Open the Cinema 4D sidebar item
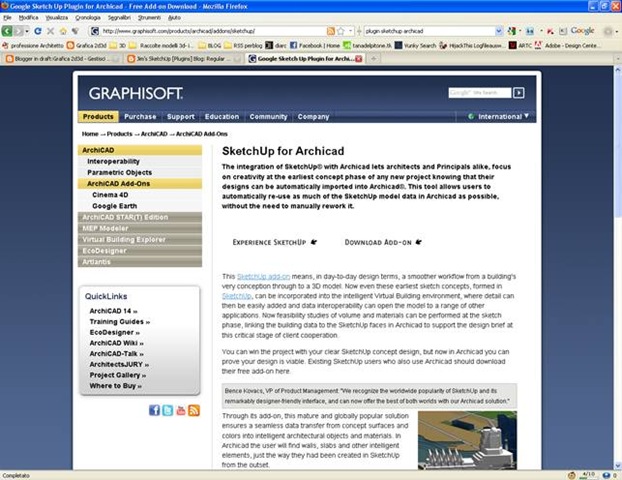622x480 pixels. (110, 195)
